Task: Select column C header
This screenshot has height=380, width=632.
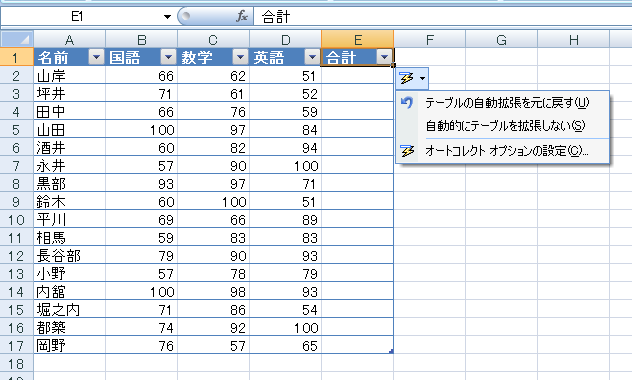Action: [213, 39]
